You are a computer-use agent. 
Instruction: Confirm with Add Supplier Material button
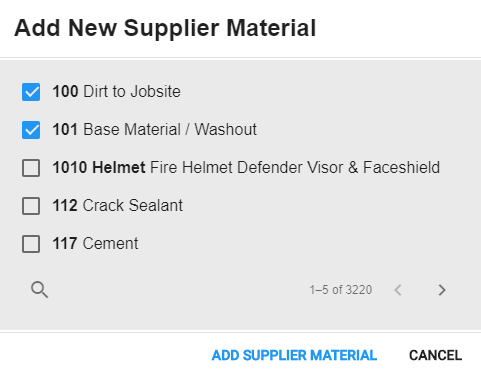pyautogui.click(x=294, y=355)
